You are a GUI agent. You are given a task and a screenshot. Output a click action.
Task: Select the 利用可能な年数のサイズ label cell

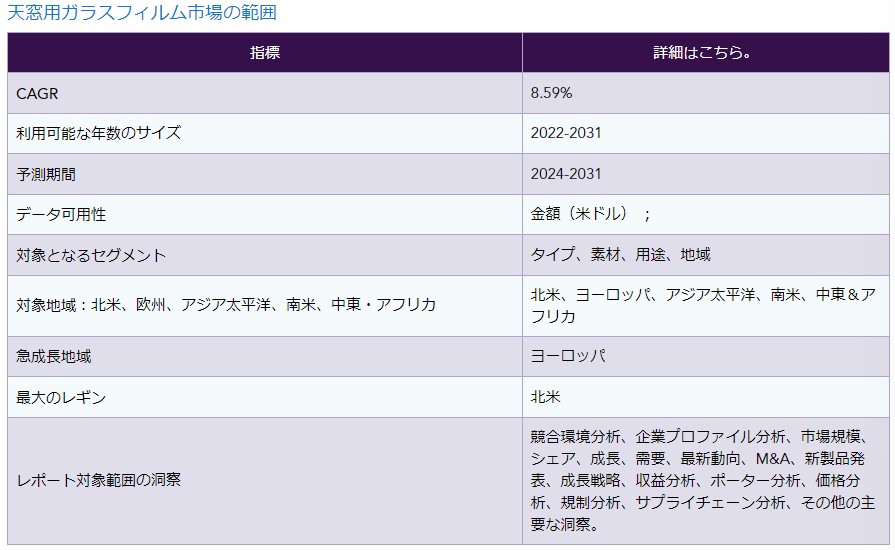[99, 133]
